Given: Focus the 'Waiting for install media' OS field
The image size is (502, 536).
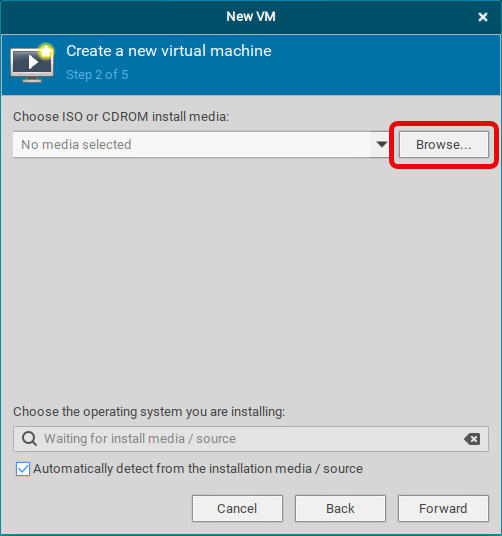Looking at the screenshot, I should 251,439.
